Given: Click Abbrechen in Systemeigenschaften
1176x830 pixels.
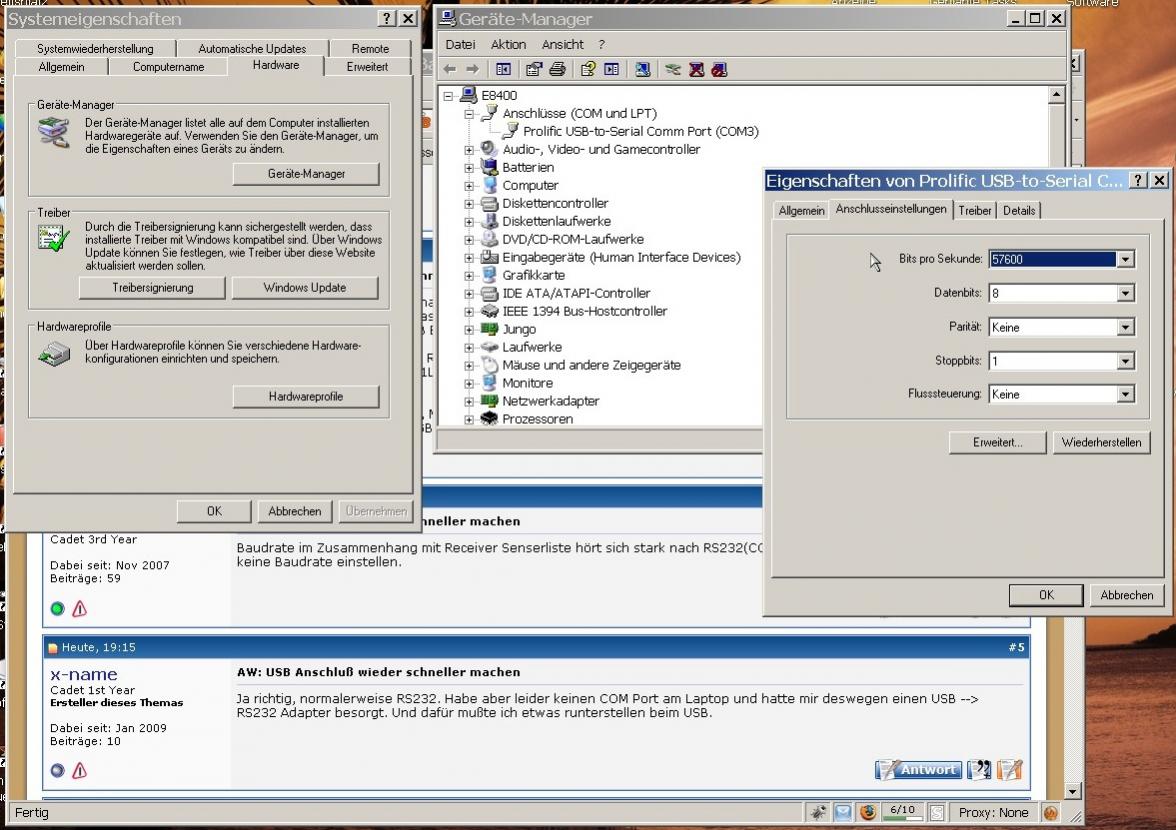Looking at the screenshot, I should [295, 511].
